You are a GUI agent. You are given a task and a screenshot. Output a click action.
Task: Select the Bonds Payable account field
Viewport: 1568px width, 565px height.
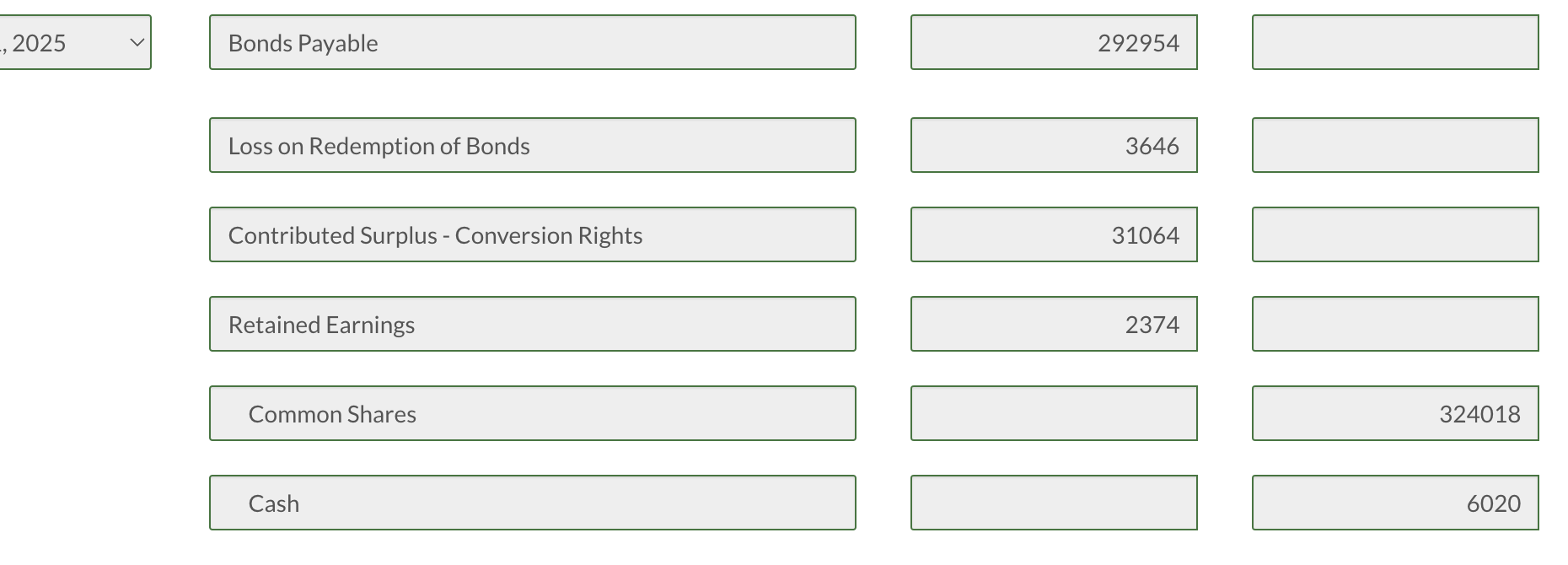pyautogui.click(x=533, y=42)
